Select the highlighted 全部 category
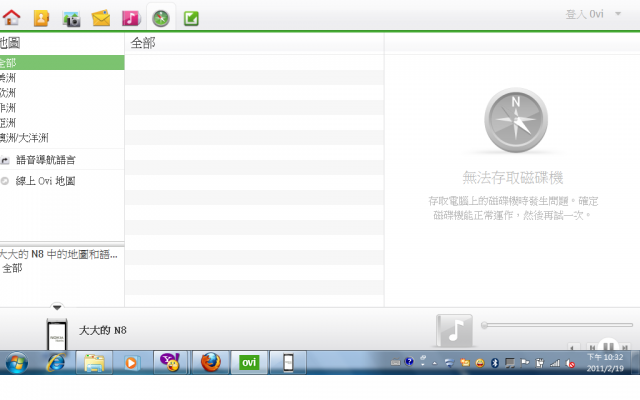This screenshot has width=640, height=400. tap(62, 62)
